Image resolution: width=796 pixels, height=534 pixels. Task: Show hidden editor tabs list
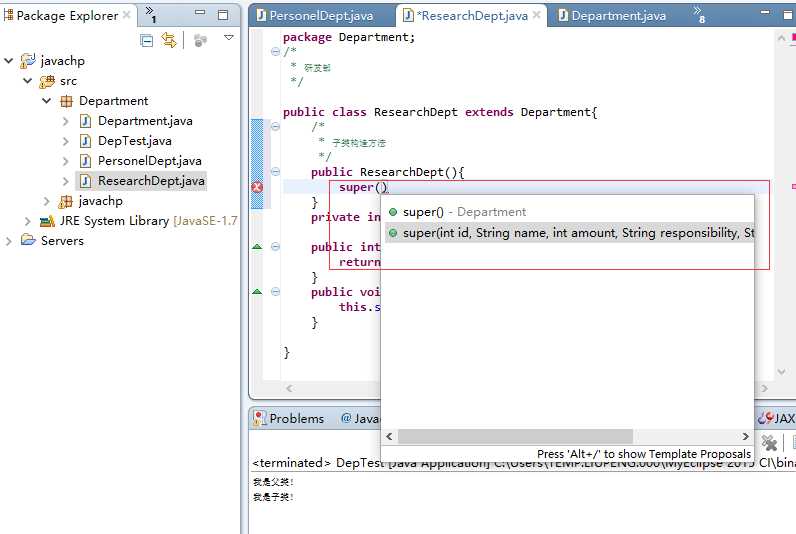[700, 14]
